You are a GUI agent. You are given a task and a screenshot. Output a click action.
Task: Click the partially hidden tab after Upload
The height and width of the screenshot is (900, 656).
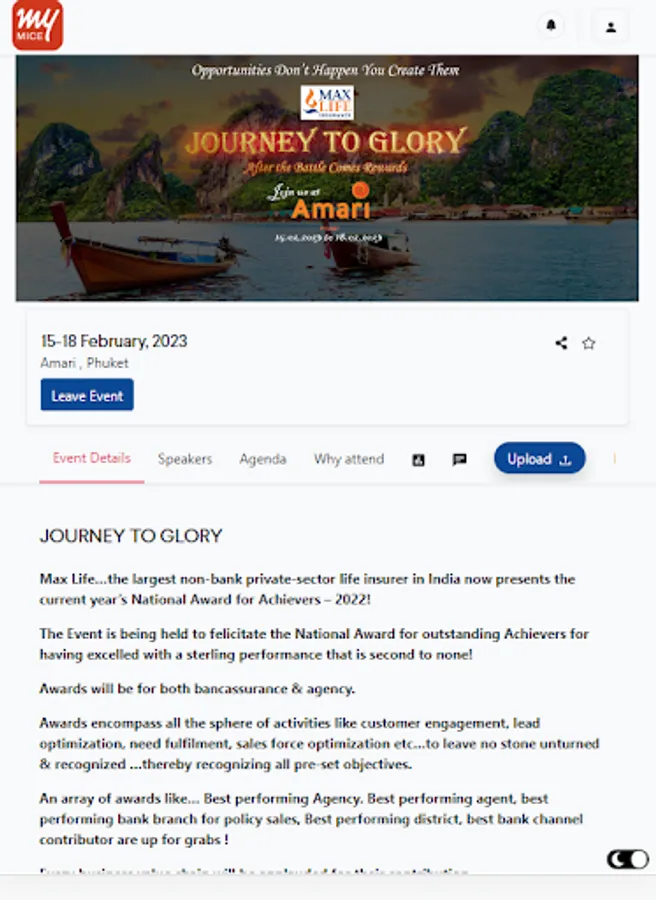pos(614,459)
